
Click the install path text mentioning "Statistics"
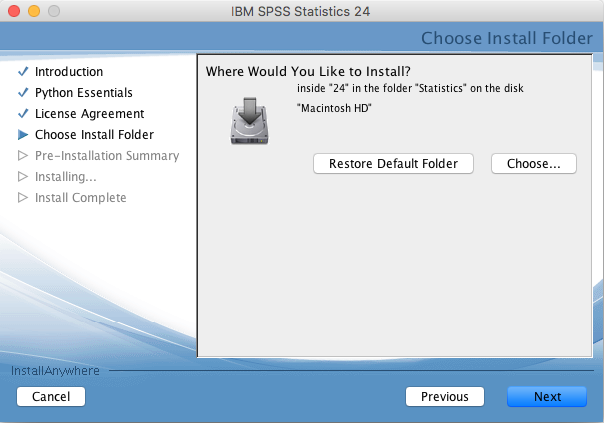click(x=410, y=88)
